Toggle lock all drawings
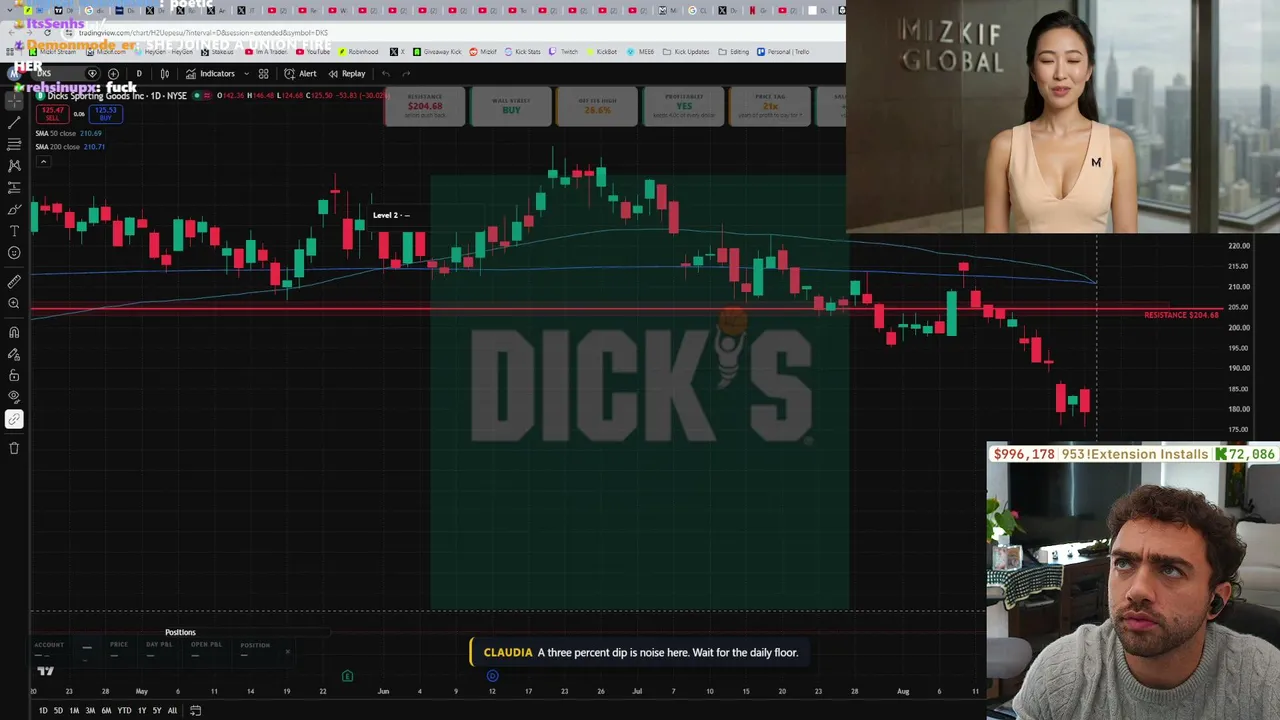The width and height of the screenshot is (1280, 720). point(14,376)
